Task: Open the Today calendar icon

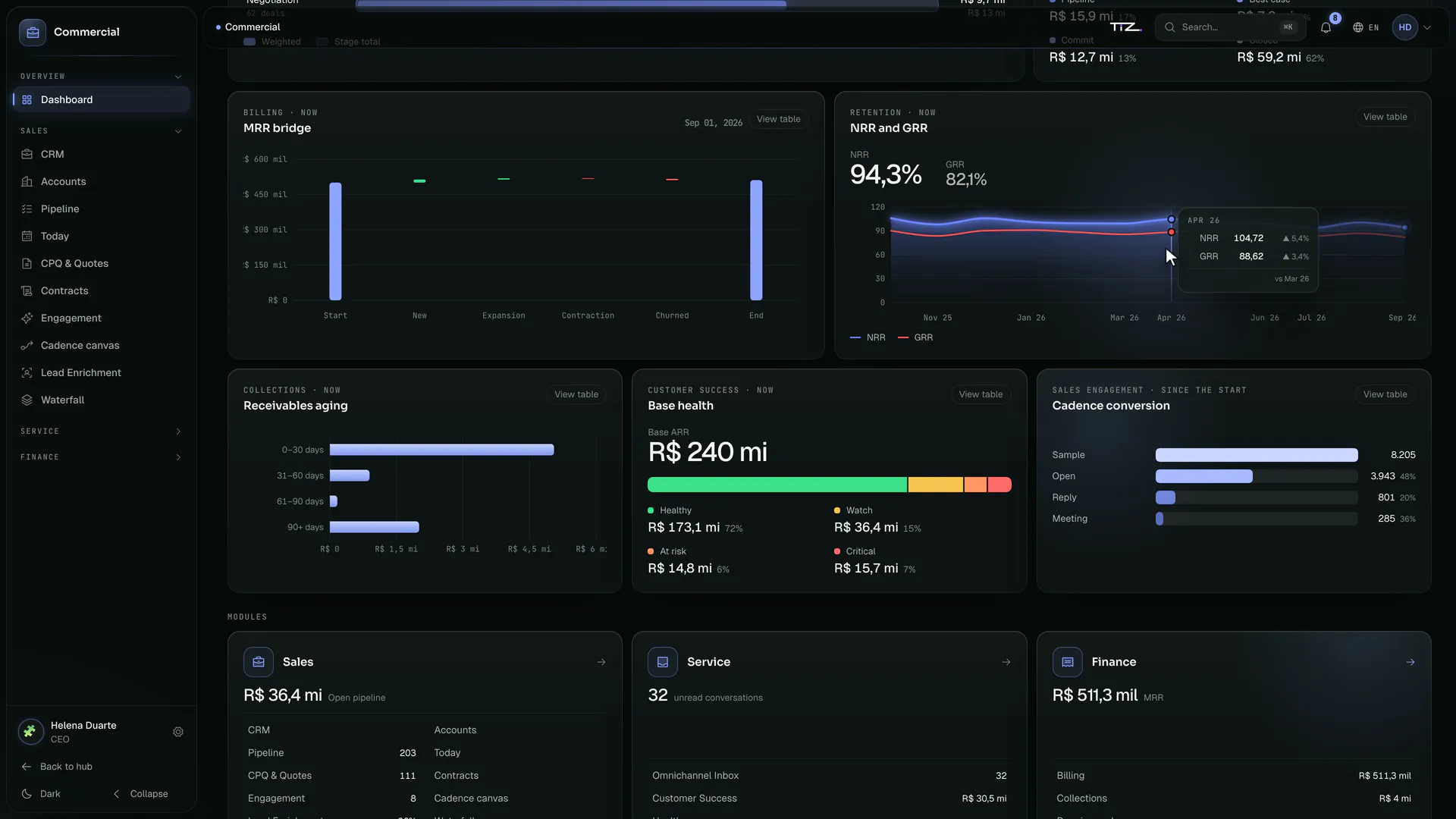Action: click(x=27, y=237)
